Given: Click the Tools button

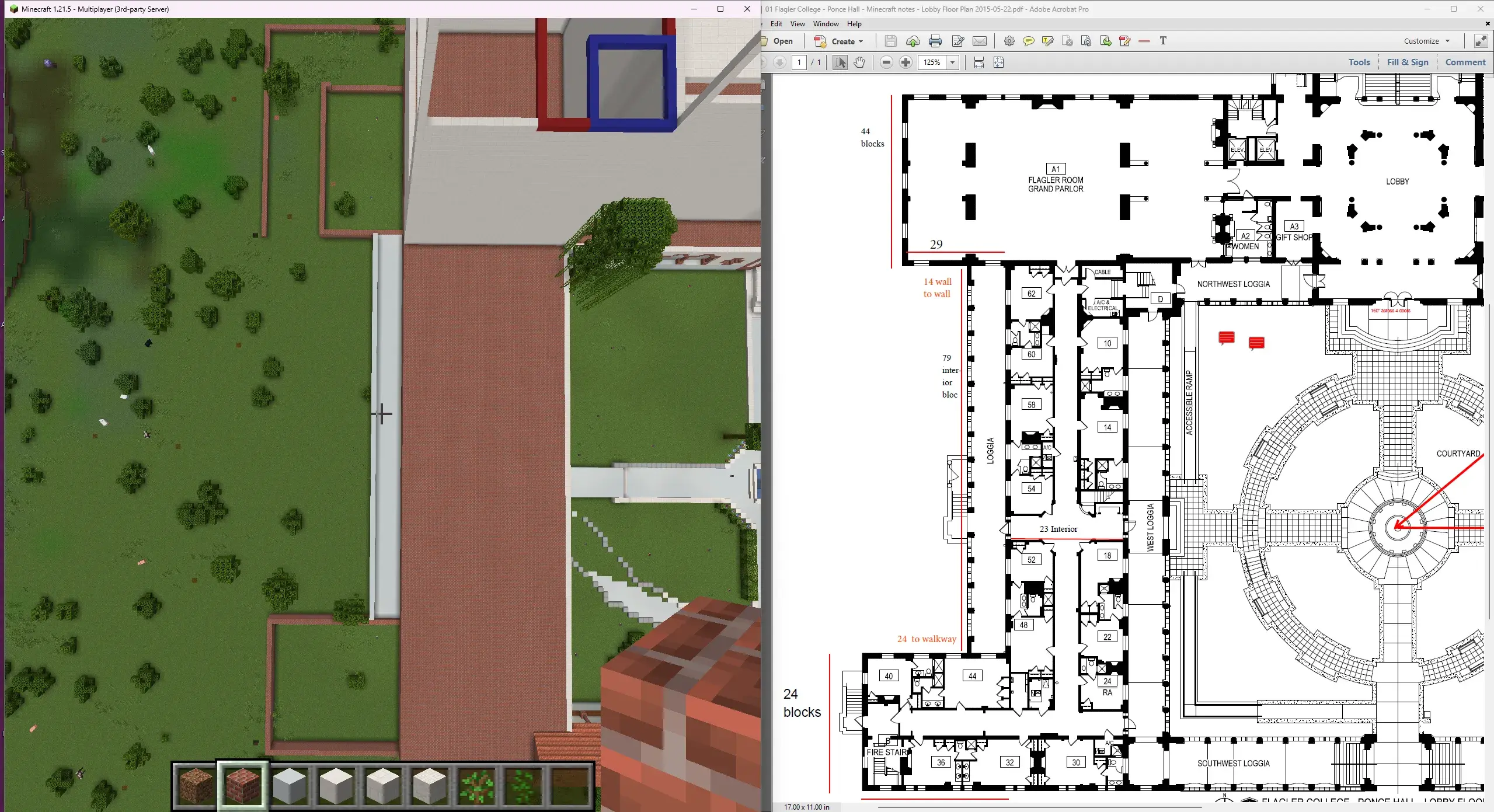Looking at the screenshot, I should point(1359,62).
